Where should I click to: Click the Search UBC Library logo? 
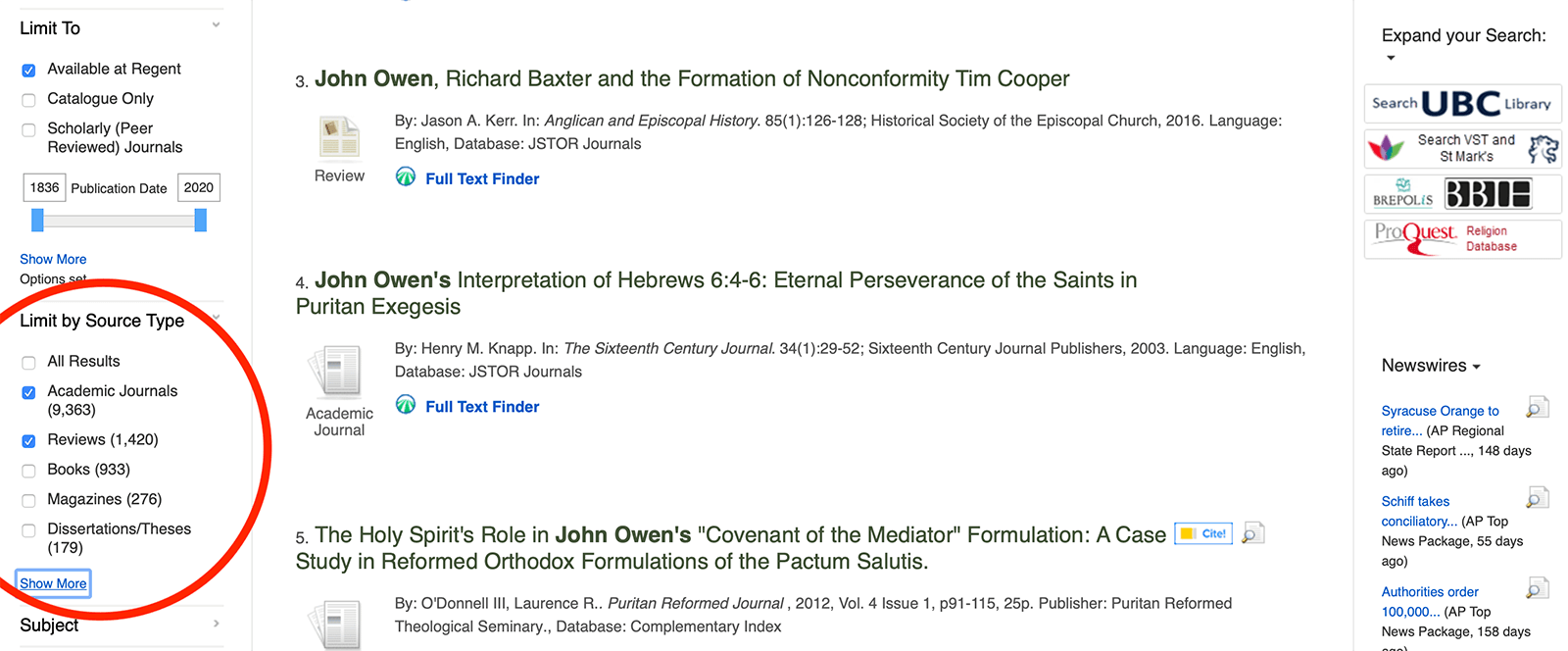click(1462, 103)
